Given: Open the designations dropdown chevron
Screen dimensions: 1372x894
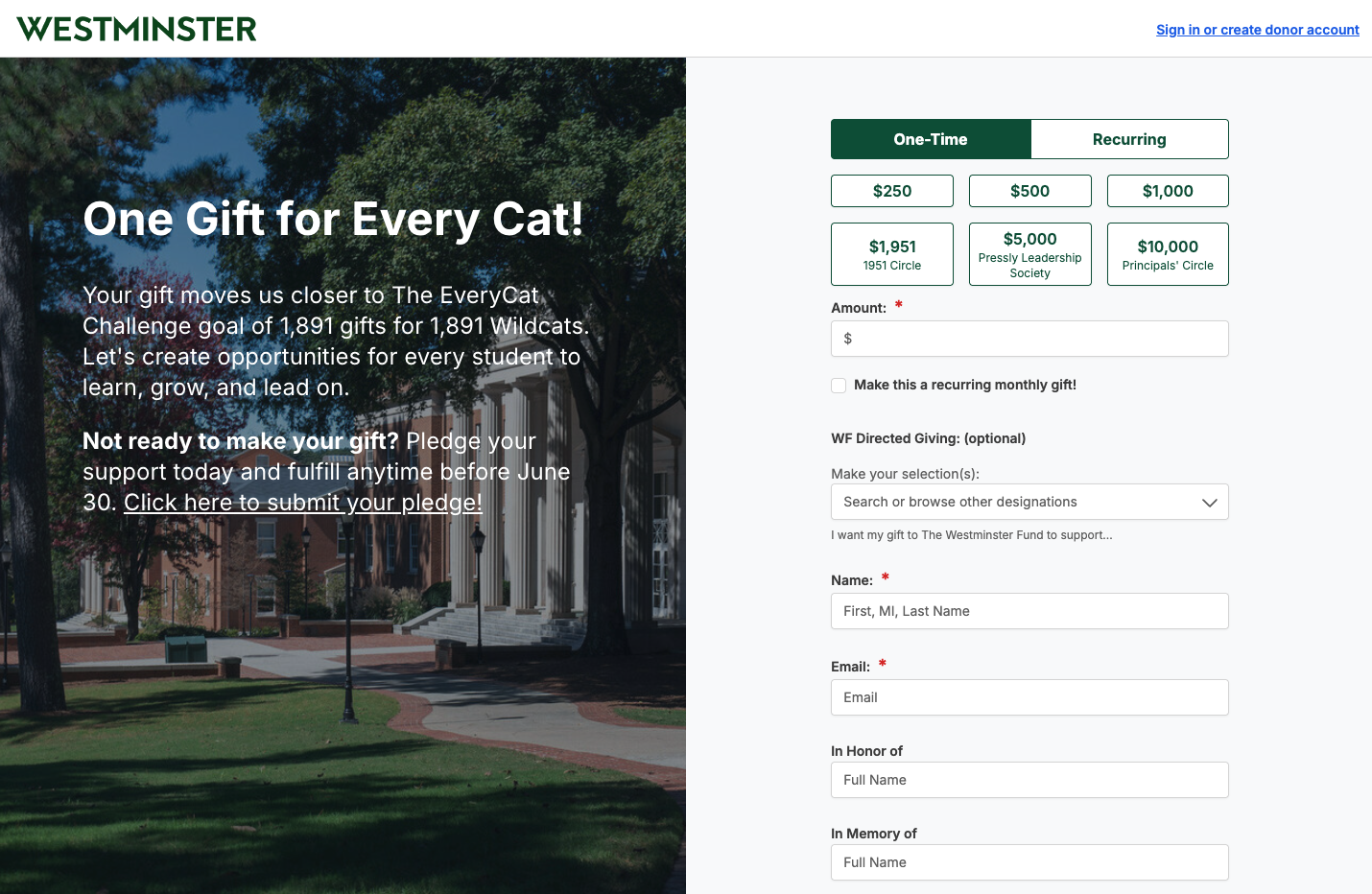Looking at the screenshot, I should (x=1209, y=503).
